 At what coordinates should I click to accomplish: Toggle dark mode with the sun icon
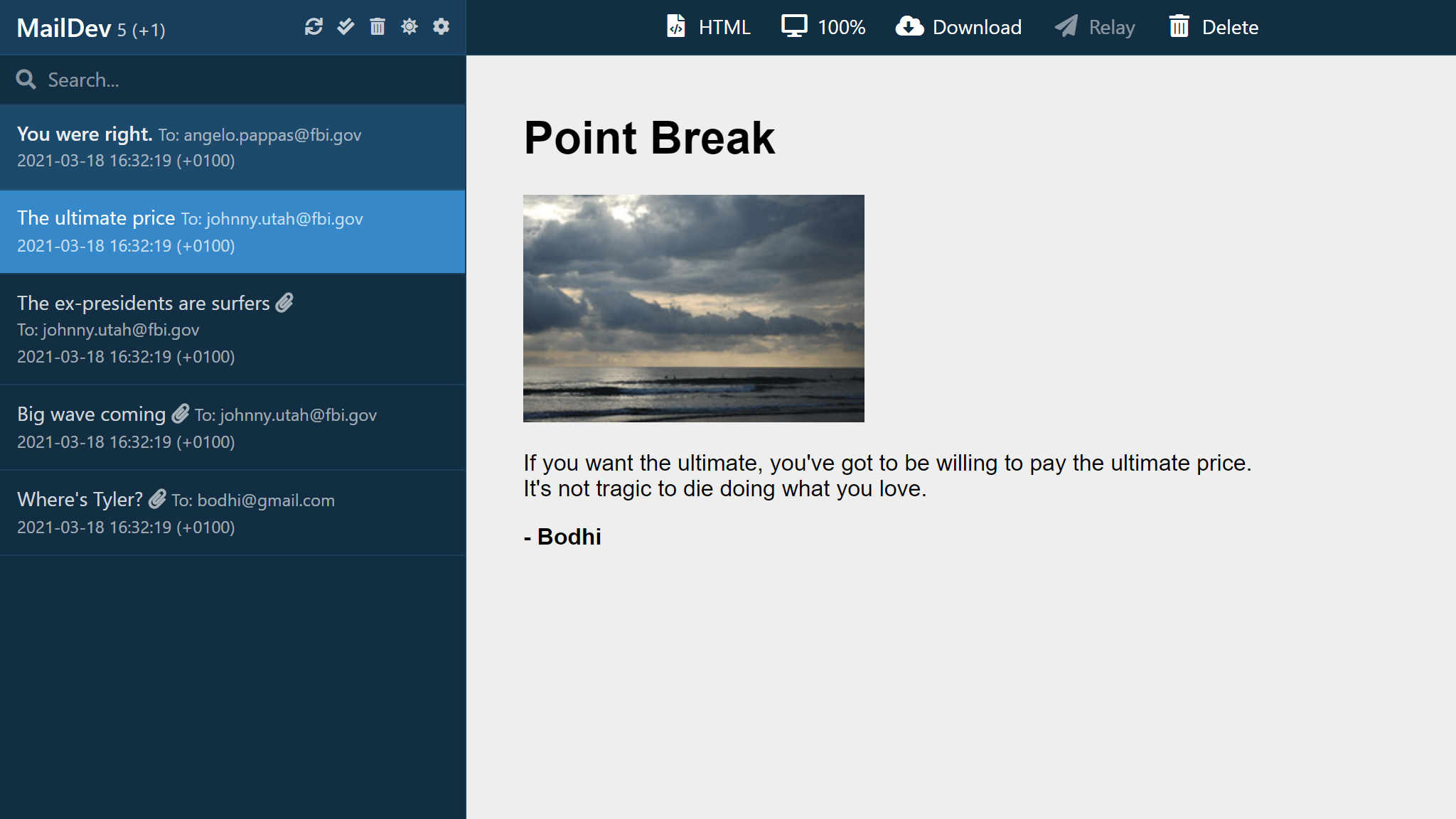(409, 28)
